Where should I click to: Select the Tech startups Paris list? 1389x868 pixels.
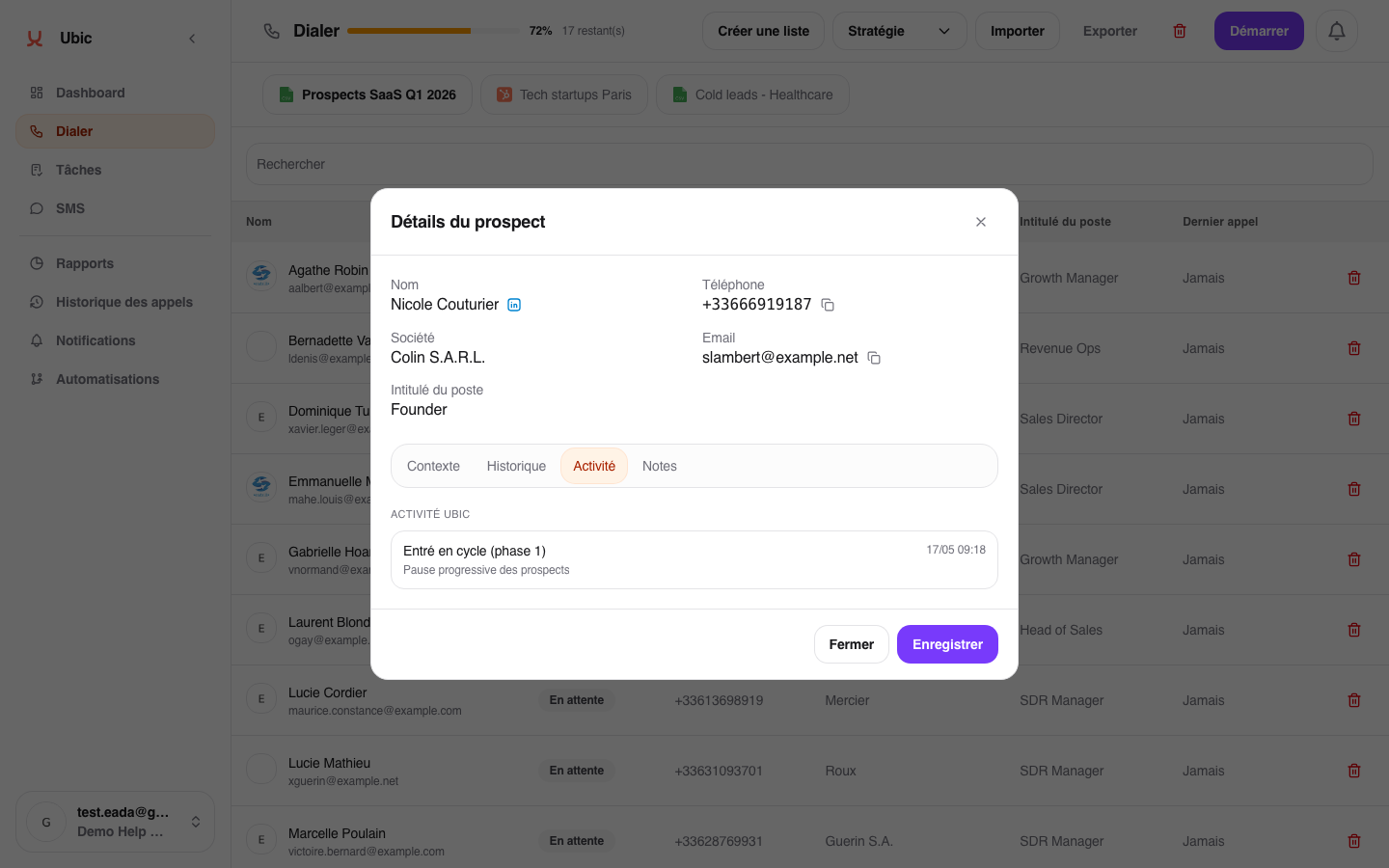tap(564, 95)
